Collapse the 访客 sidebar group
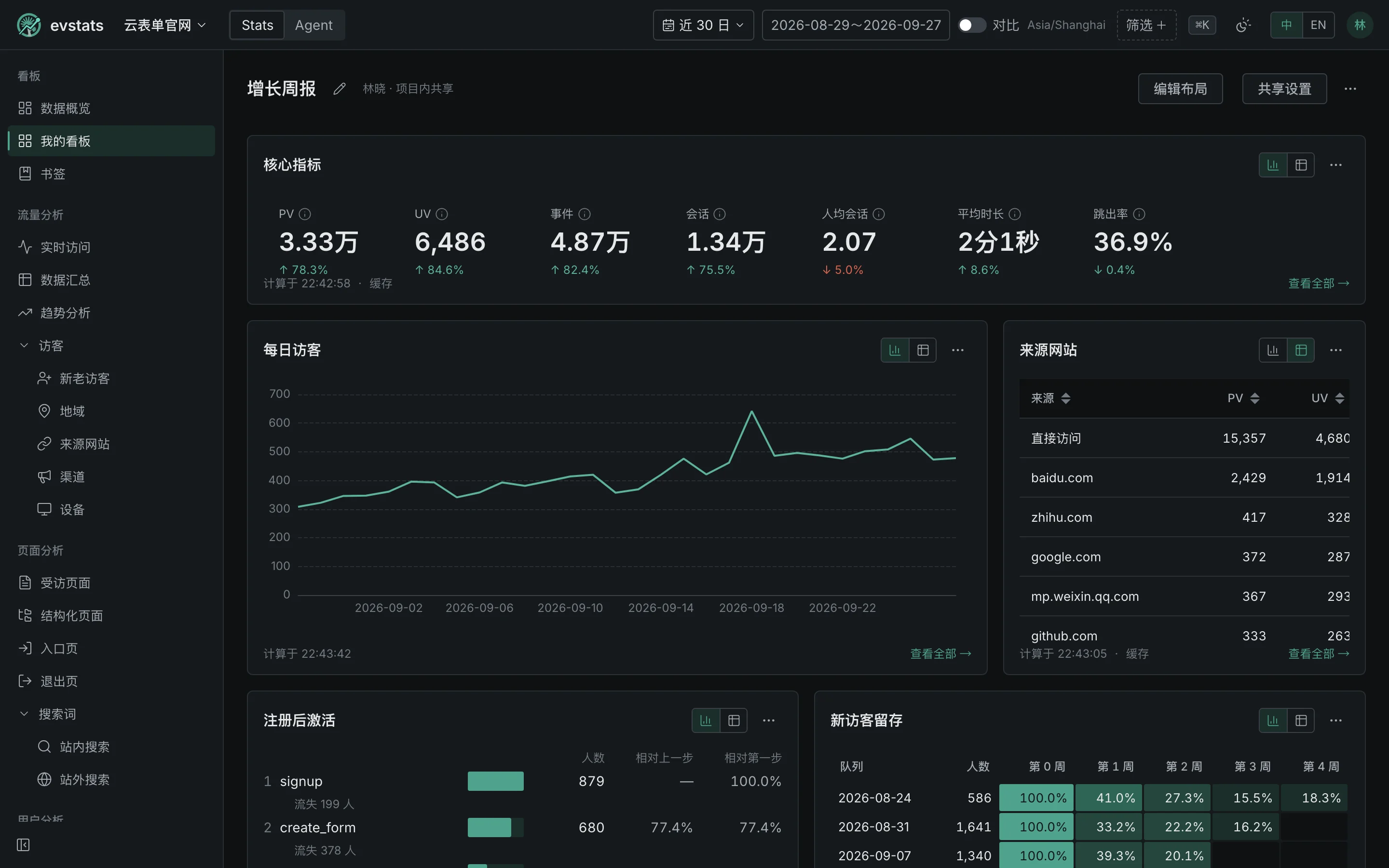 [111, 346]
